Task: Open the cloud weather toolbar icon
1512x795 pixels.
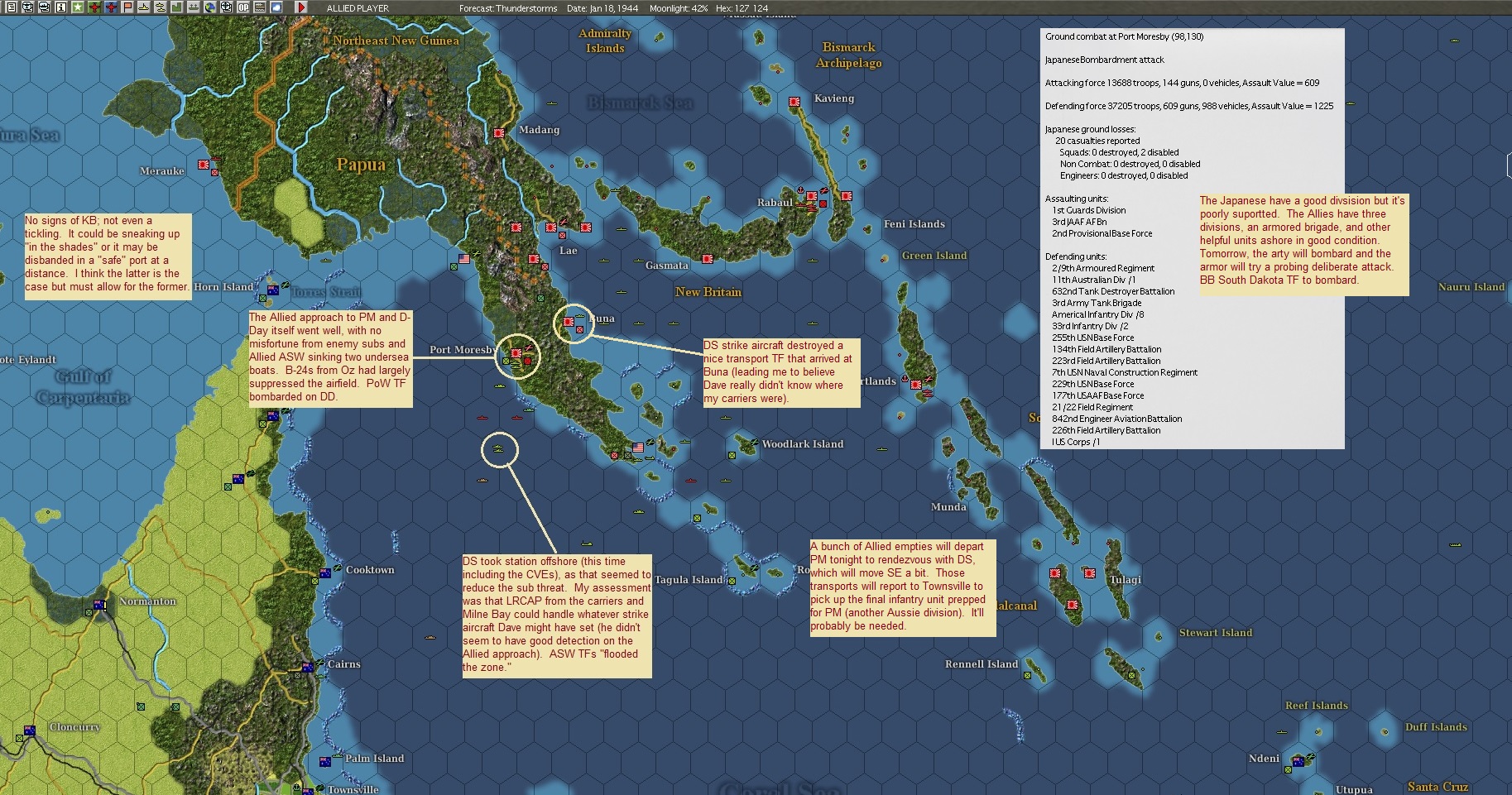Action: [276, 7]
